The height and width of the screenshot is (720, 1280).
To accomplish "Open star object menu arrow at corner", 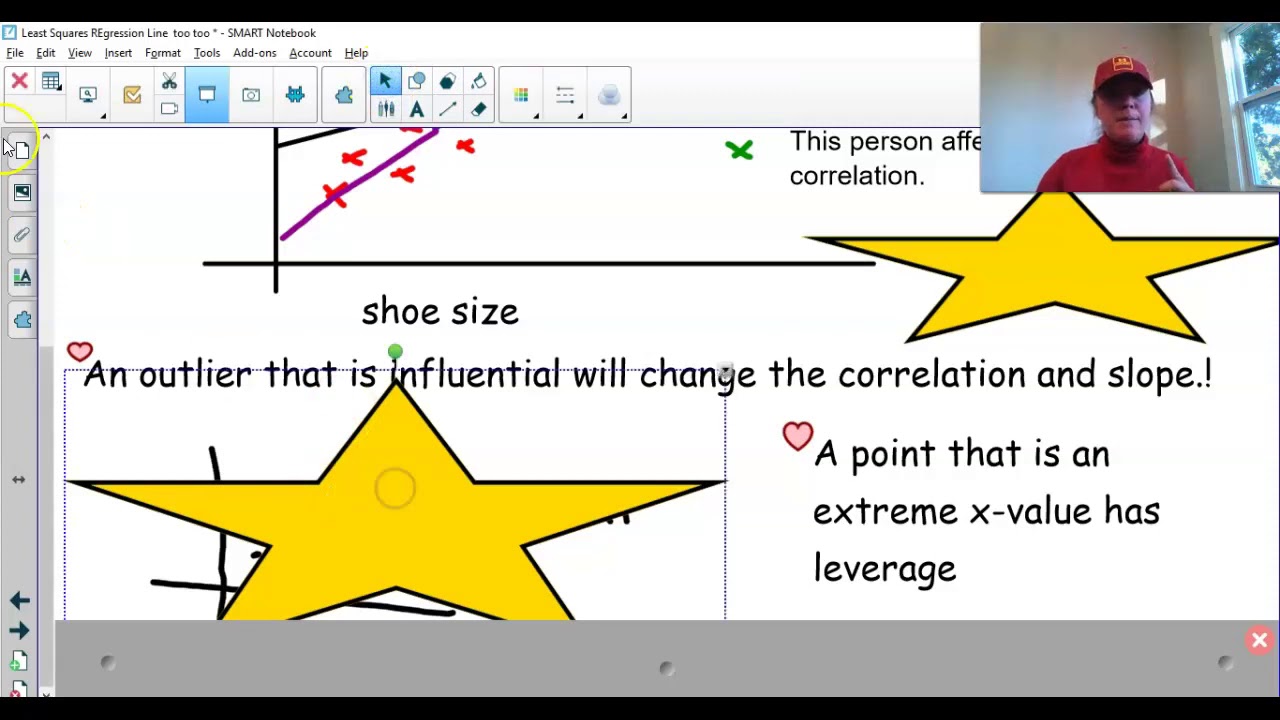I will click(x=724, y=373).
